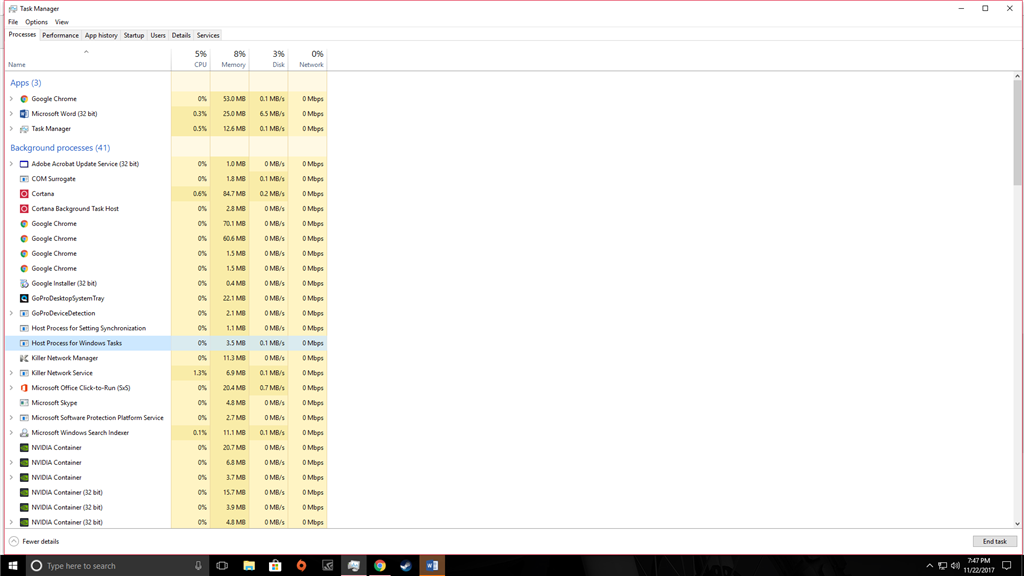1024x576 pixels.
Task: Click the taskbar search box
Action: point(118,566)
